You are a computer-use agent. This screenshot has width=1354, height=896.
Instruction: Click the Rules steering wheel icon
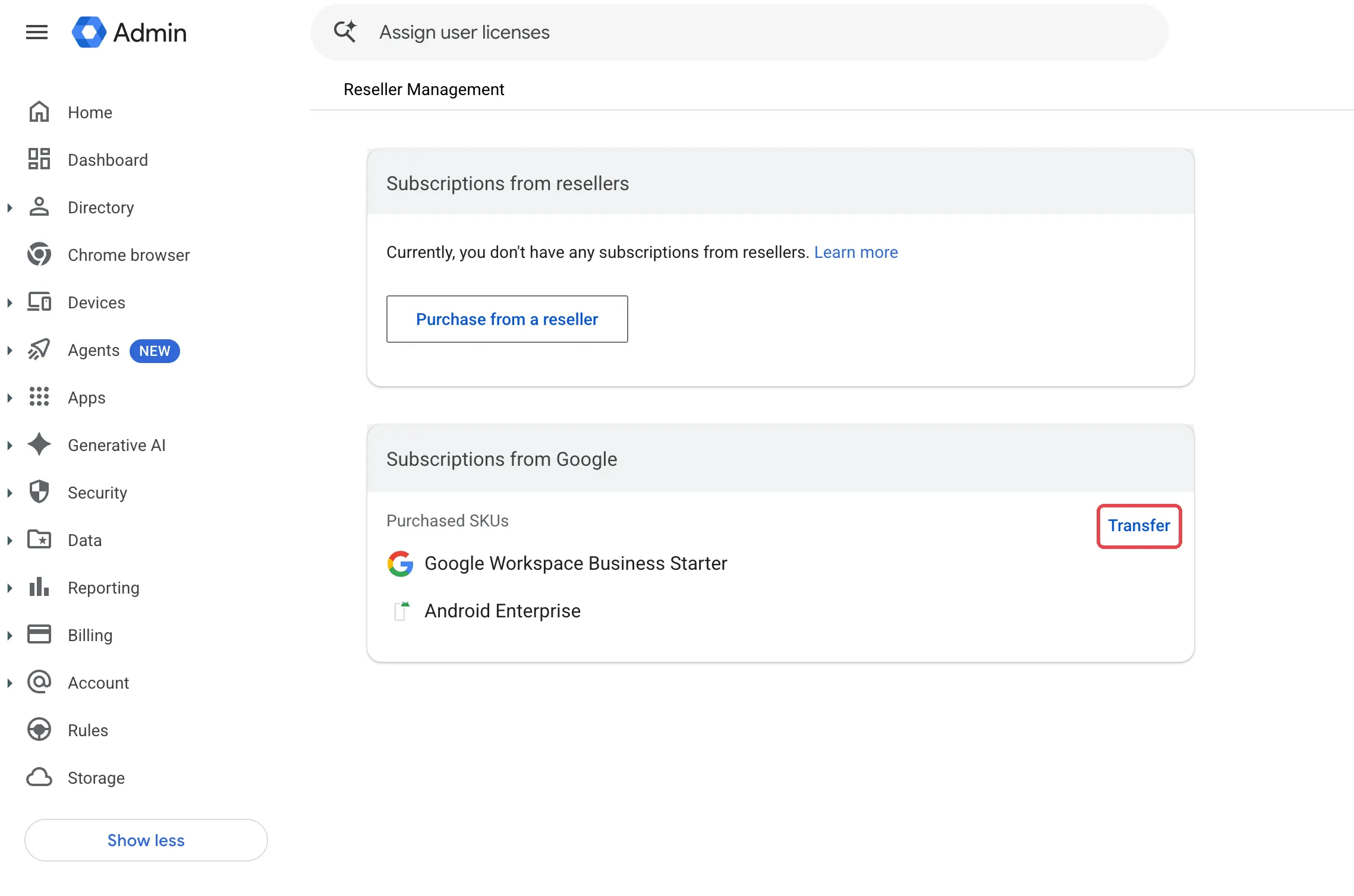pyautogui.click(x=39, y=730)
